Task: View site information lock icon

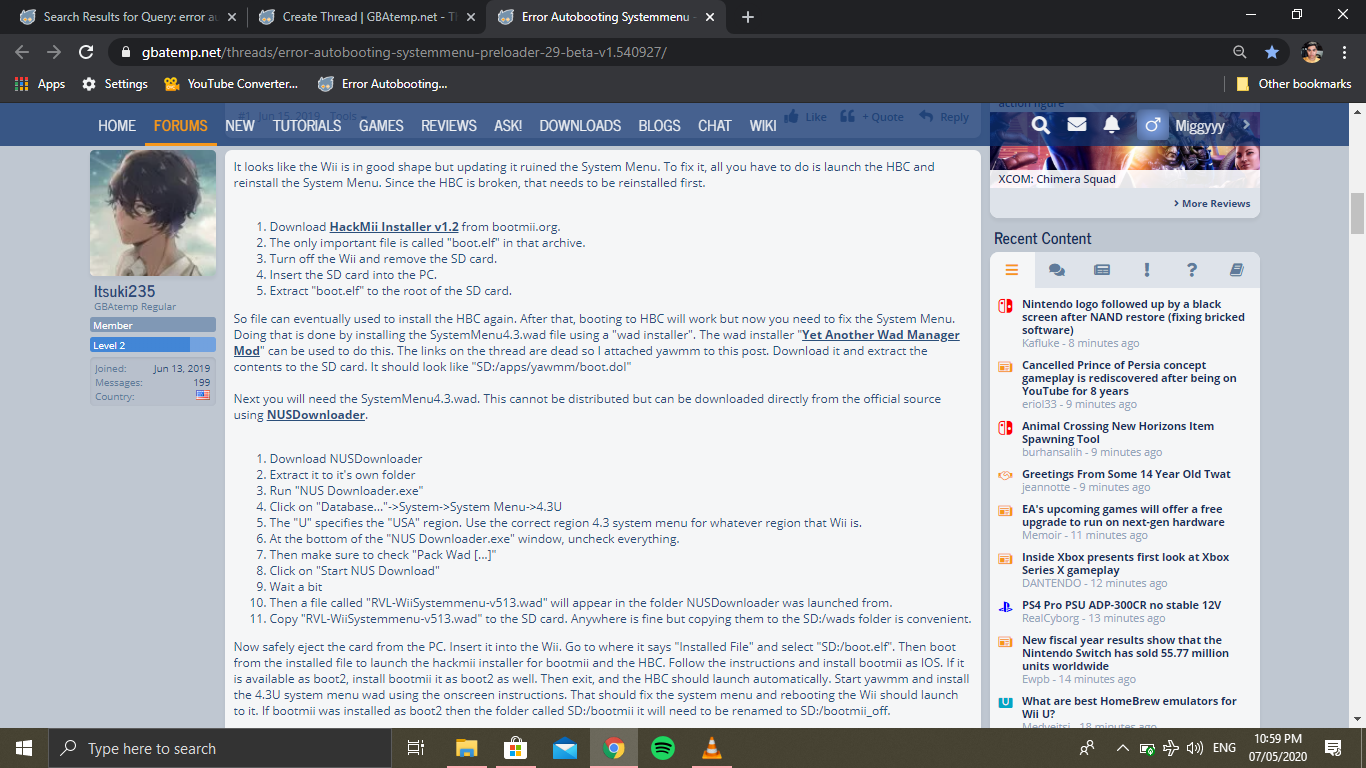Action: [x=126, y=52]
